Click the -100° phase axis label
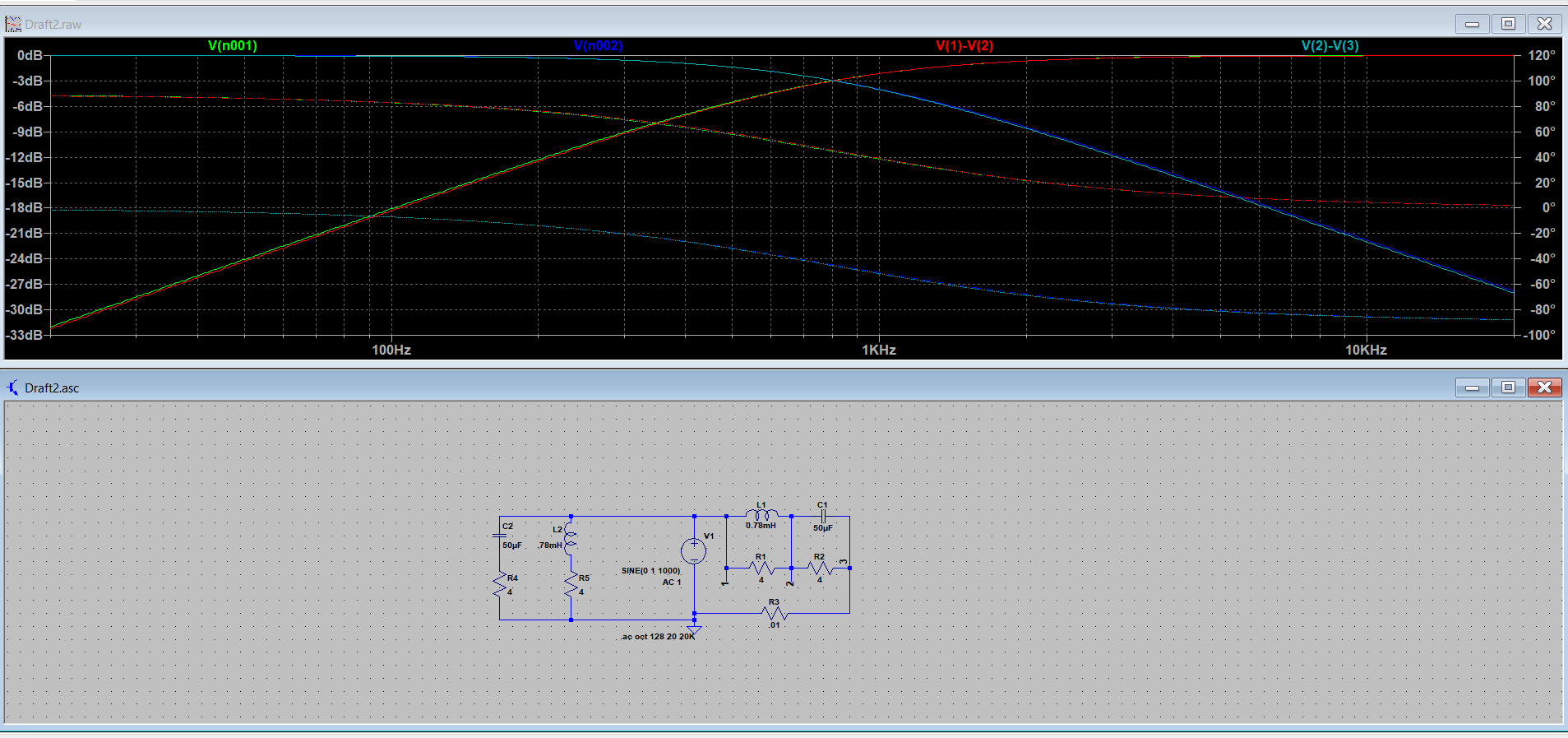The height and width of the screenshot is (738, 1568). [1539, 335]
